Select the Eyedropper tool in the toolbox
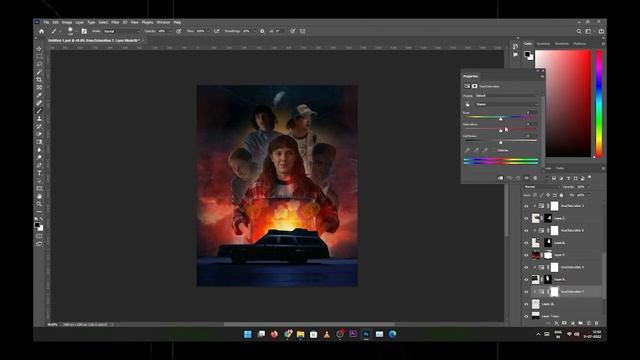640x360 pixels. 39,95
